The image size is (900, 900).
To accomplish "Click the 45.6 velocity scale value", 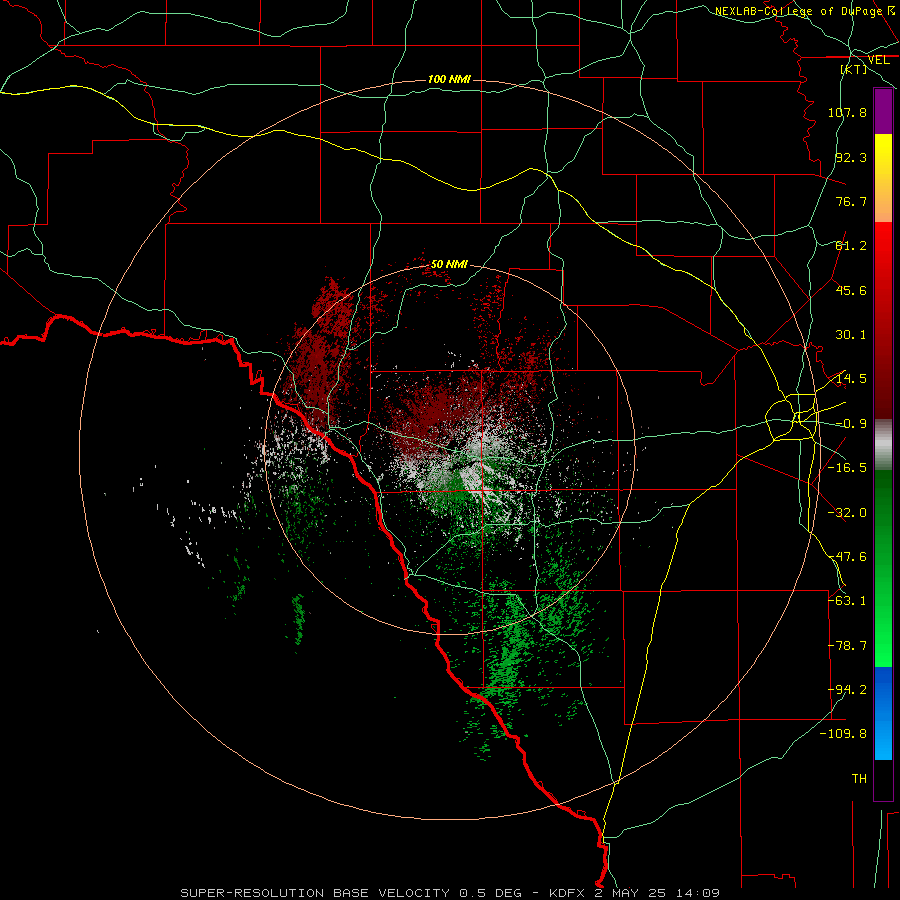I will point(851,290).
